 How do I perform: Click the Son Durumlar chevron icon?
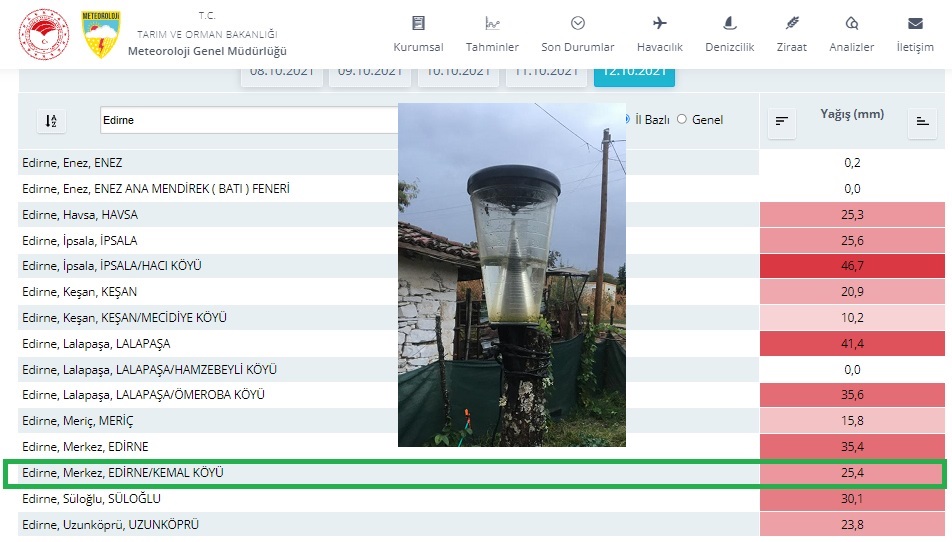[x=578, y=23]
